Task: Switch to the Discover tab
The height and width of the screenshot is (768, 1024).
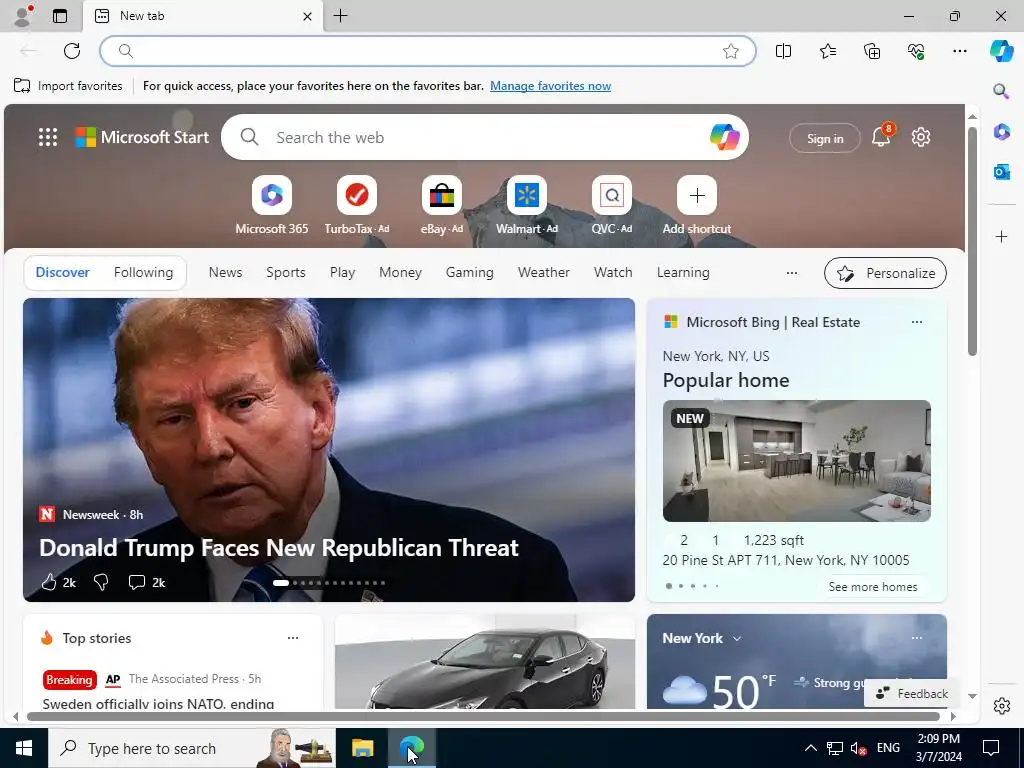Action: [62, 272]
